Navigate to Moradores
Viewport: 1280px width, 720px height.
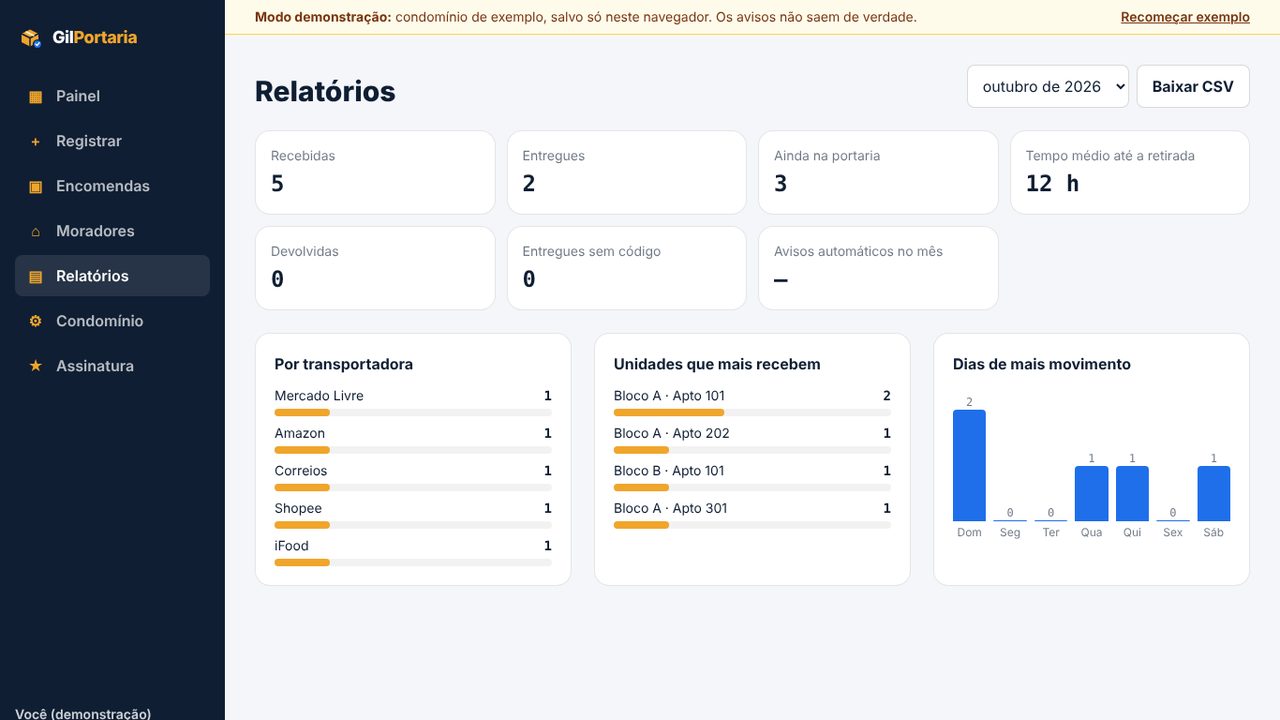112,231
